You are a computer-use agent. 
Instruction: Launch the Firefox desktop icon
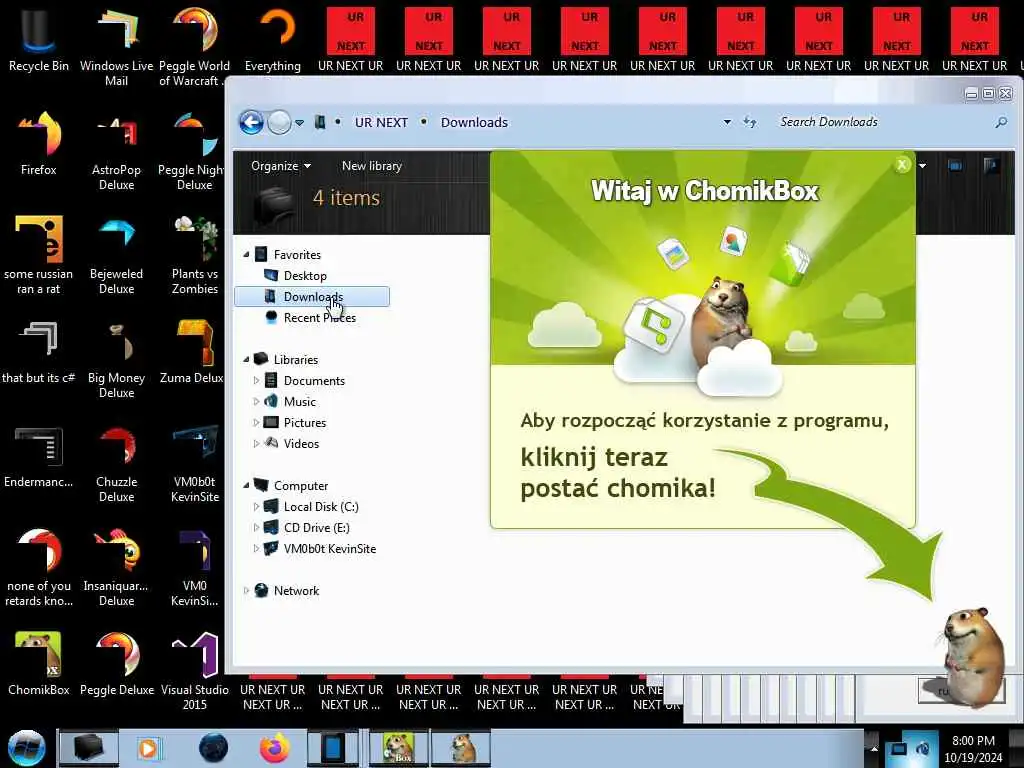(39, 144)
